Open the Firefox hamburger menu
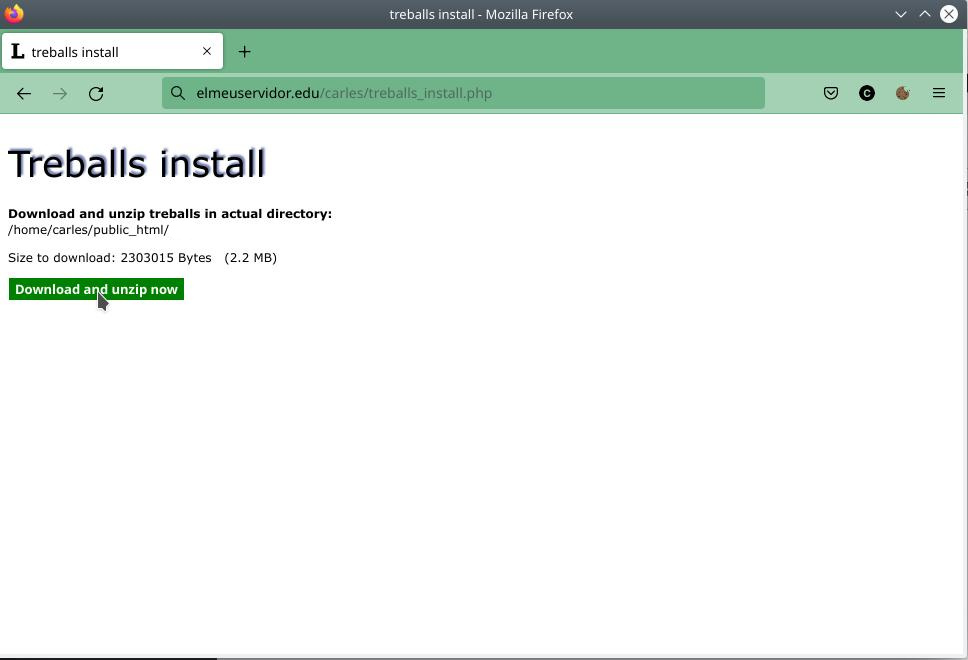Image resolution: width=968 pixels, height=660 pixels. pyautogui.click(x=939, y=93)
